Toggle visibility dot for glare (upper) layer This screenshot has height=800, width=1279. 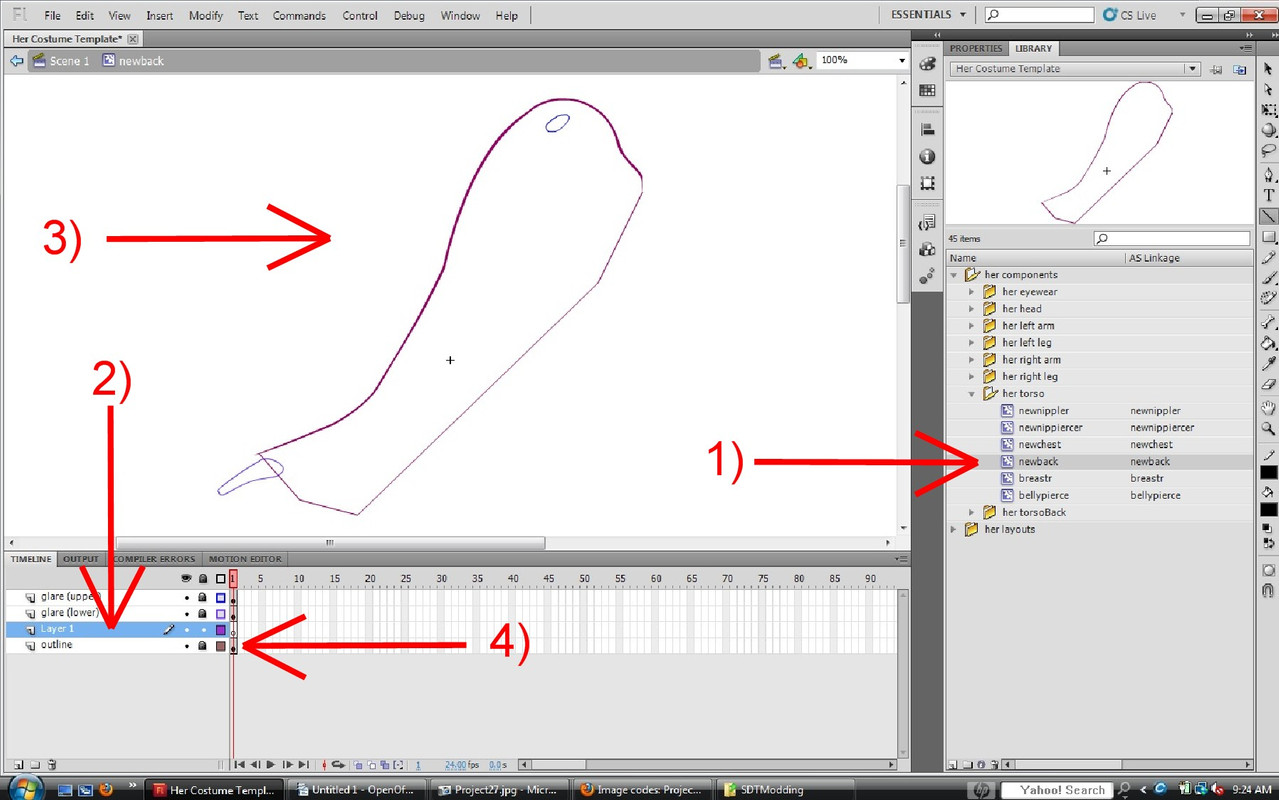[x=186, y=598]
